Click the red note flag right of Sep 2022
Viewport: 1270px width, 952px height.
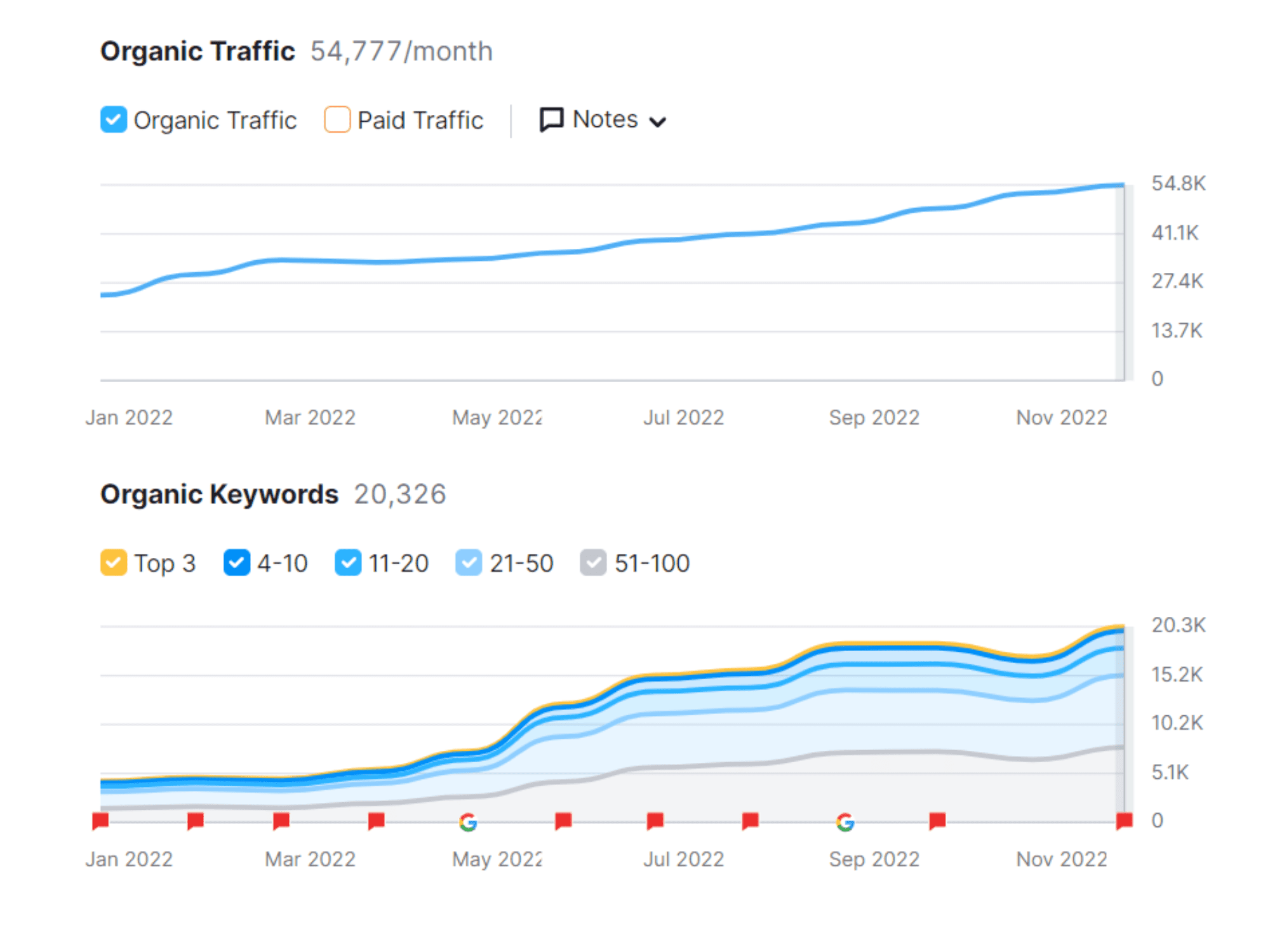tap(937, 820)
